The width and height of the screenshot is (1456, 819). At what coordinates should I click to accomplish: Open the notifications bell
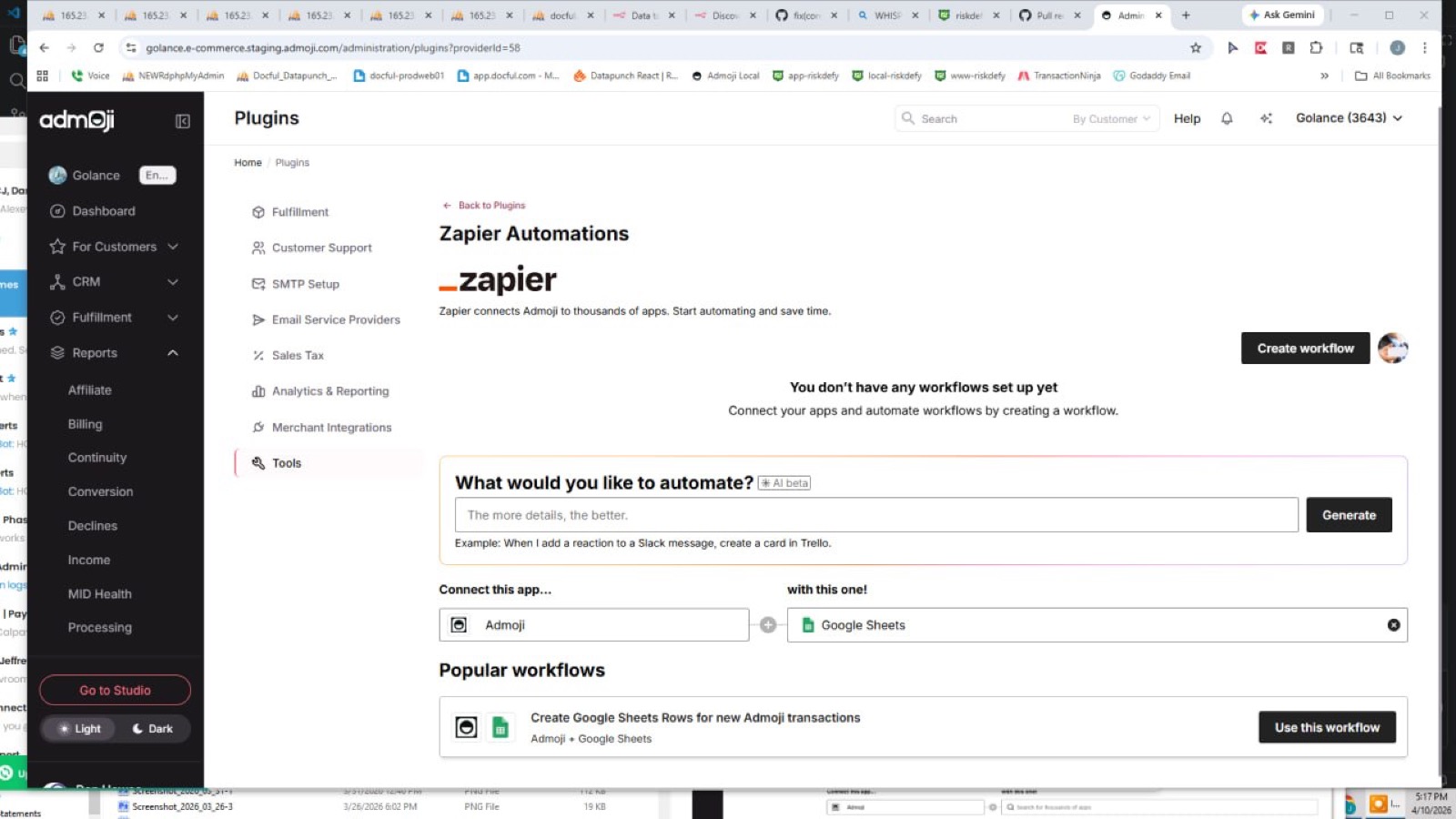(x=1227, y=118)
